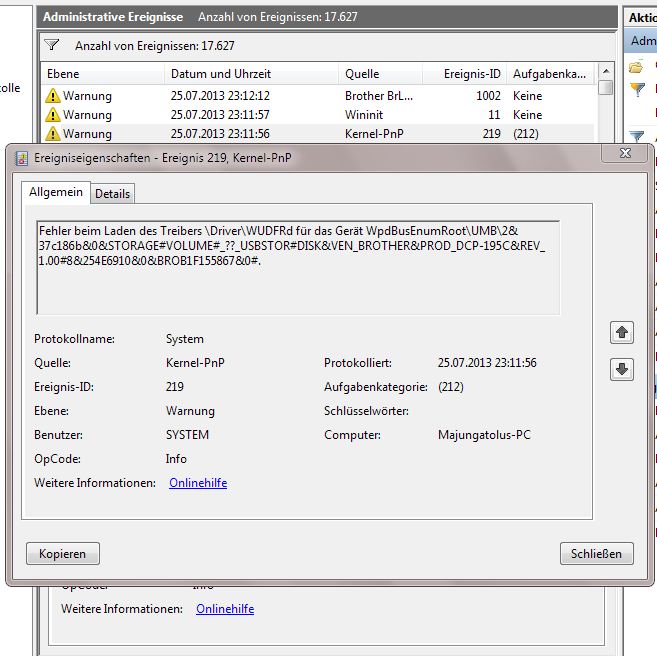The width and height of the screenshot is (657, 656).
Task: Click the blue funnel icon in the Actions pane
Action: click(x=635, y=137)
